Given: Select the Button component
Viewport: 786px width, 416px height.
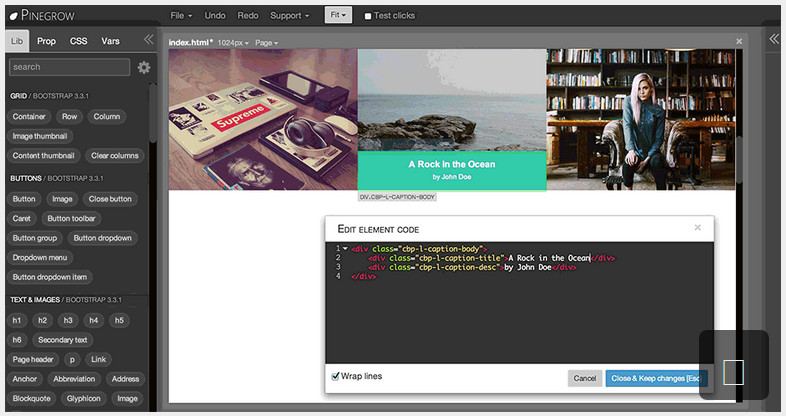Looking at the screenshot, I should (24, 199).
